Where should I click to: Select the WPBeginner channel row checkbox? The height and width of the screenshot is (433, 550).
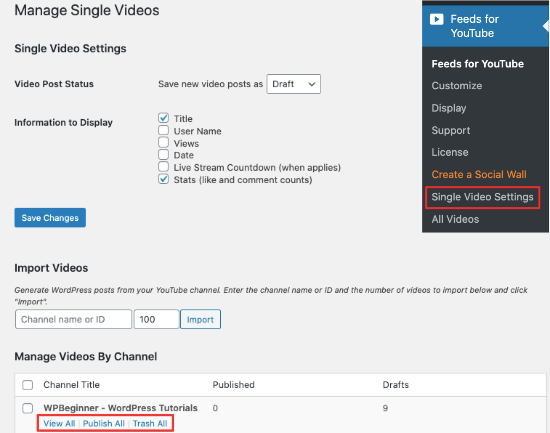click(x=28, y=408)
